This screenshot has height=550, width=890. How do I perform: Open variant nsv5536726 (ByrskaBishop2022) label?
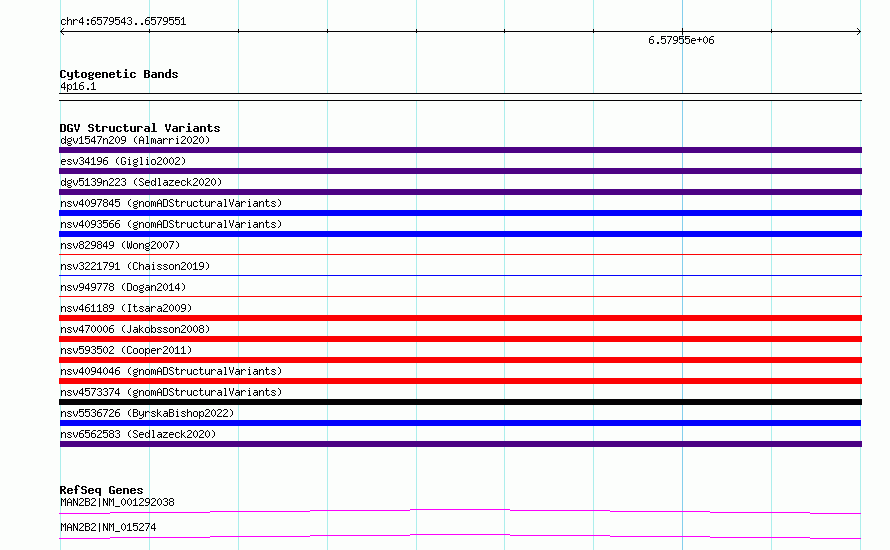[147, 413]
